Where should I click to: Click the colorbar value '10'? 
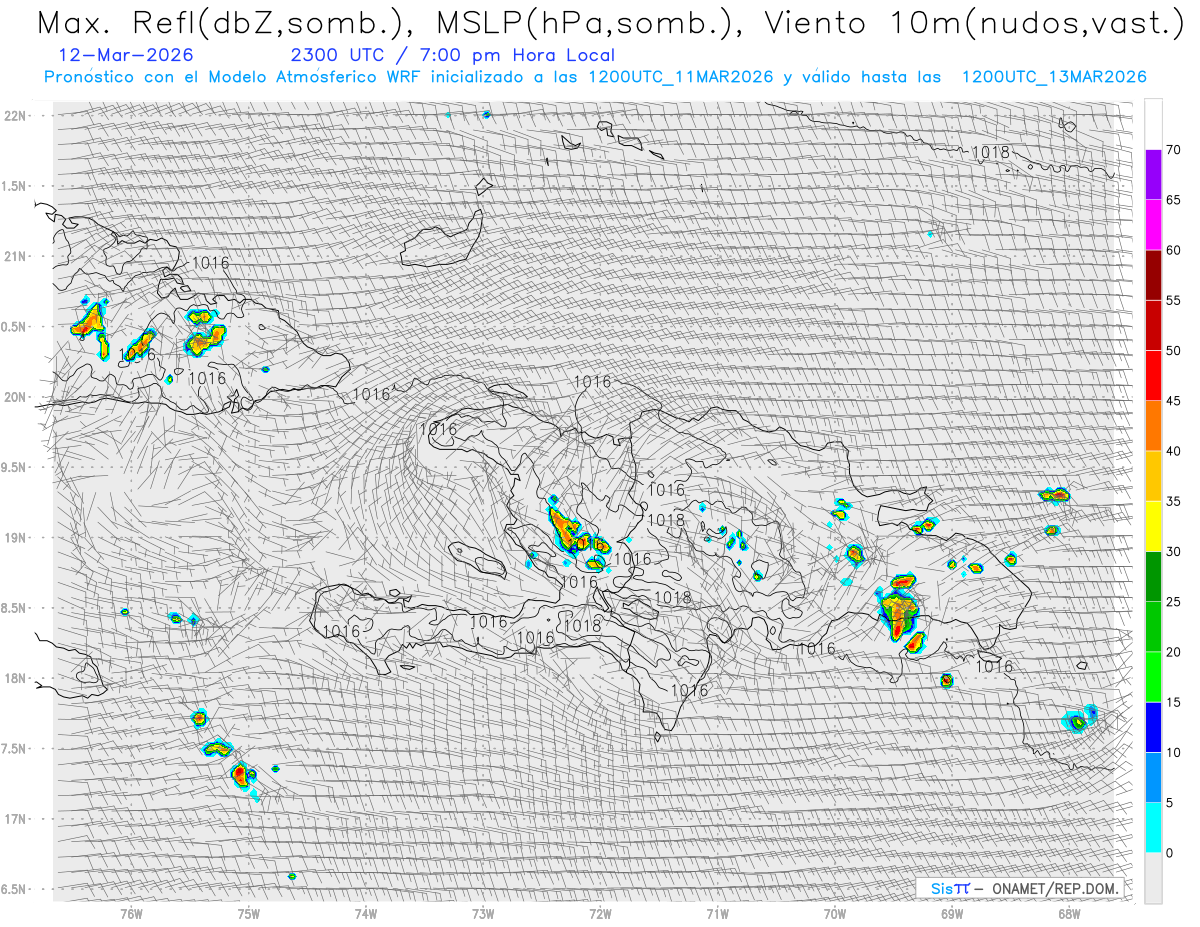click(1174, 752)
